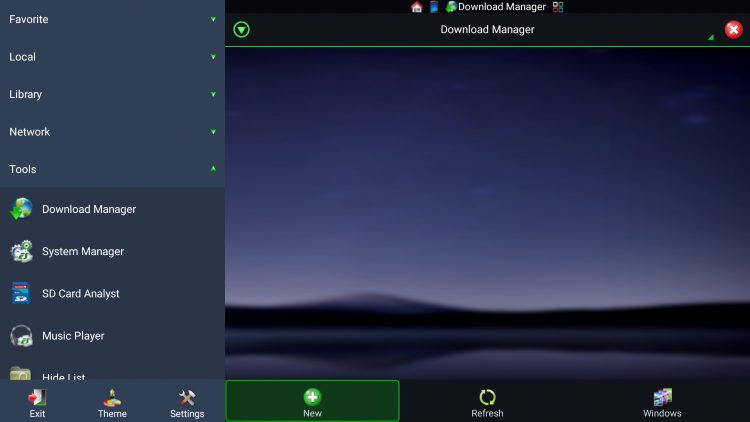The image size is (750, 422).
Task: Expand the Local section
Action: pyautogui.click(x=112, y=57)
